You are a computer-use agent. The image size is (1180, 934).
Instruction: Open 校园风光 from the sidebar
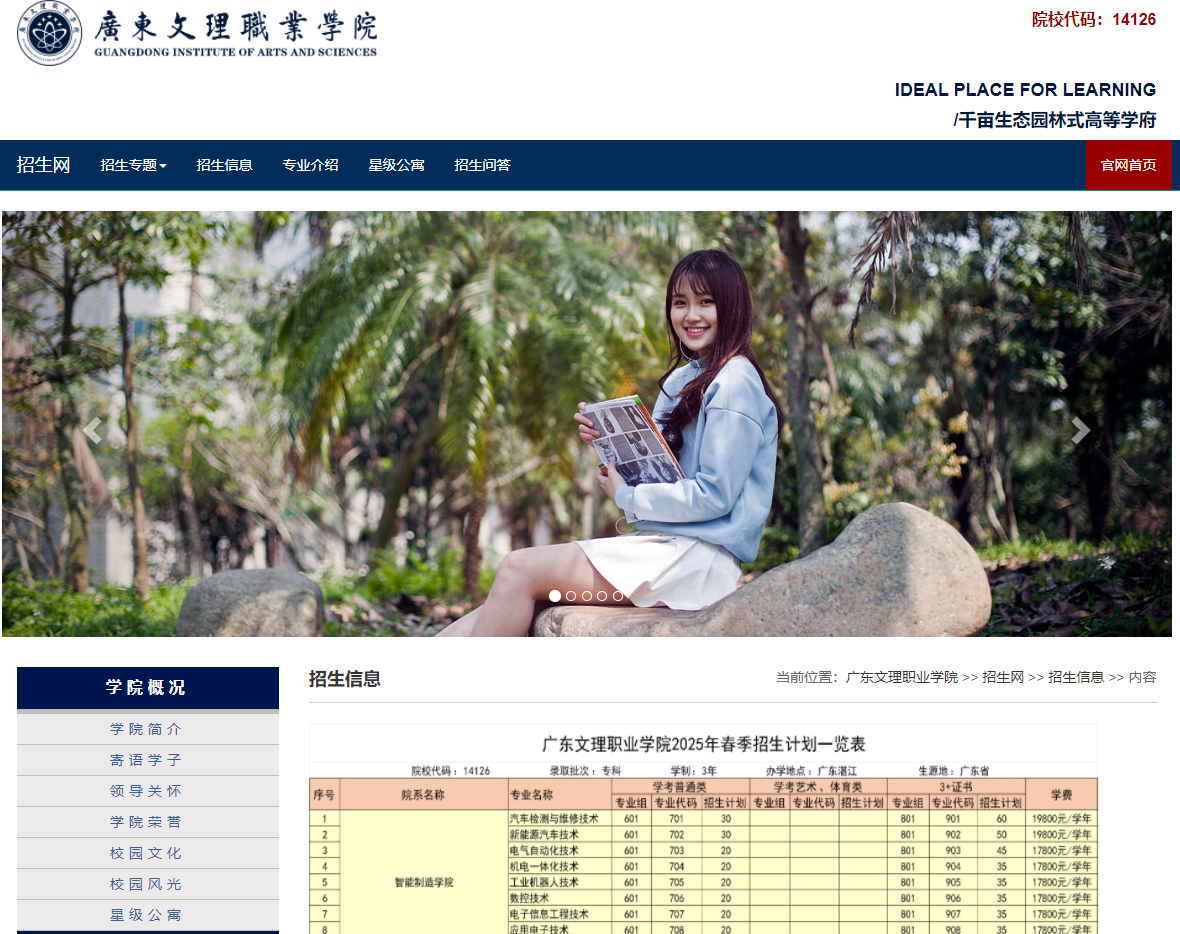(x=147, y=884)
